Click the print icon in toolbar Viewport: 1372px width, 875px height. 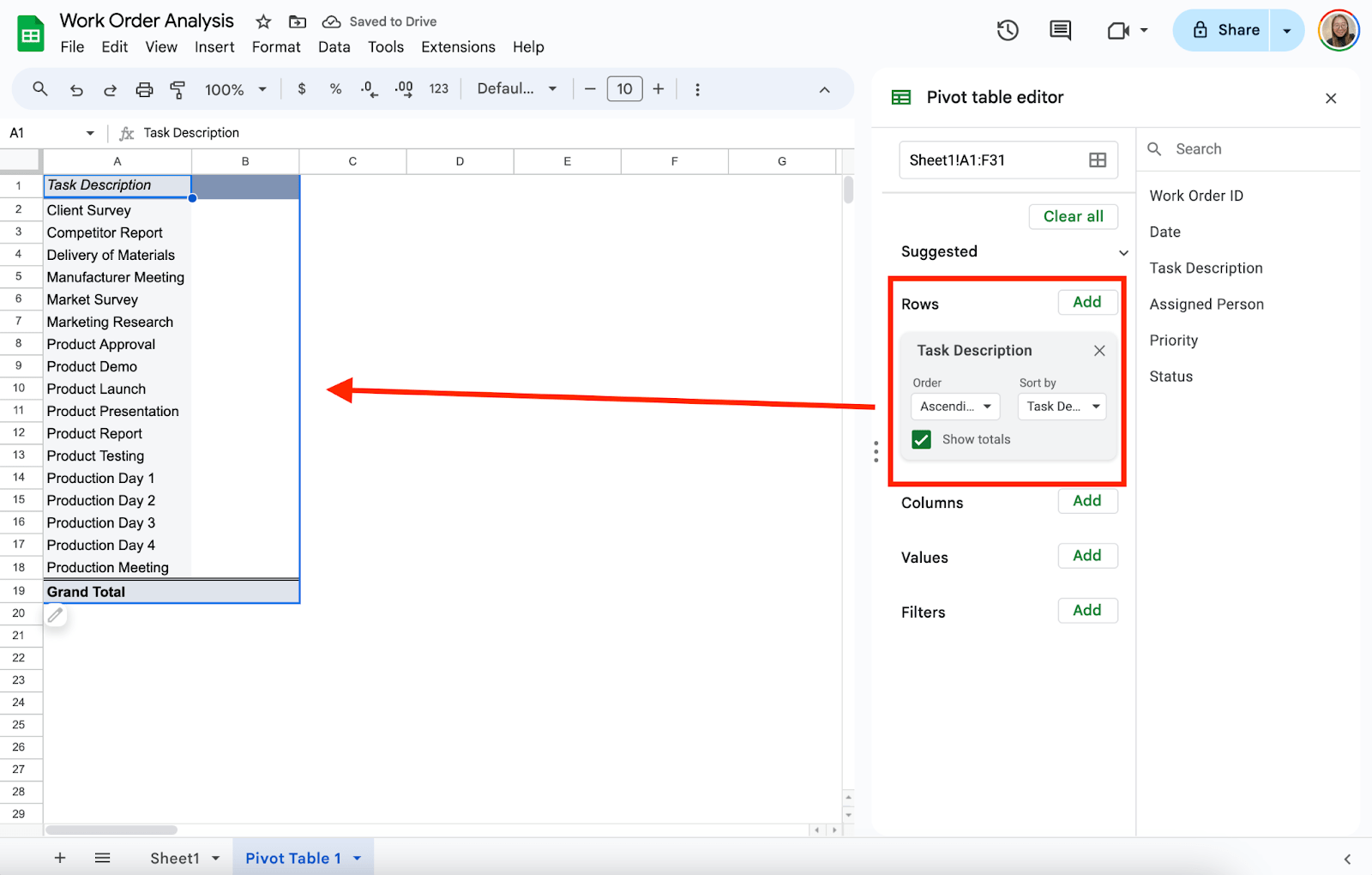pyautogui.click(x=144, y=89)
